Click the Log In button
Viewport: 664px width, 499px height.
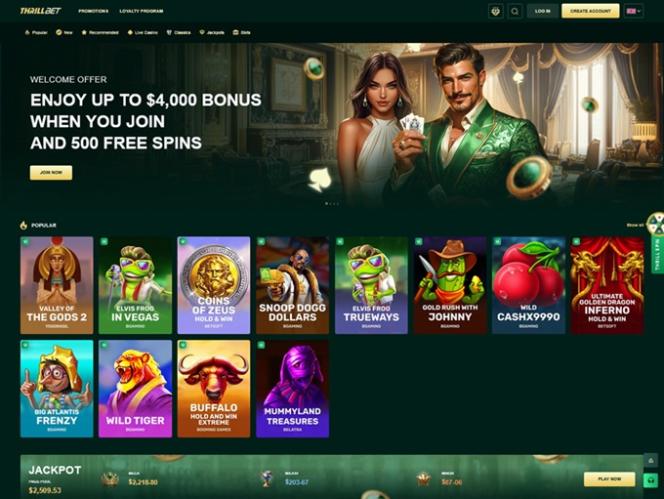542,11
